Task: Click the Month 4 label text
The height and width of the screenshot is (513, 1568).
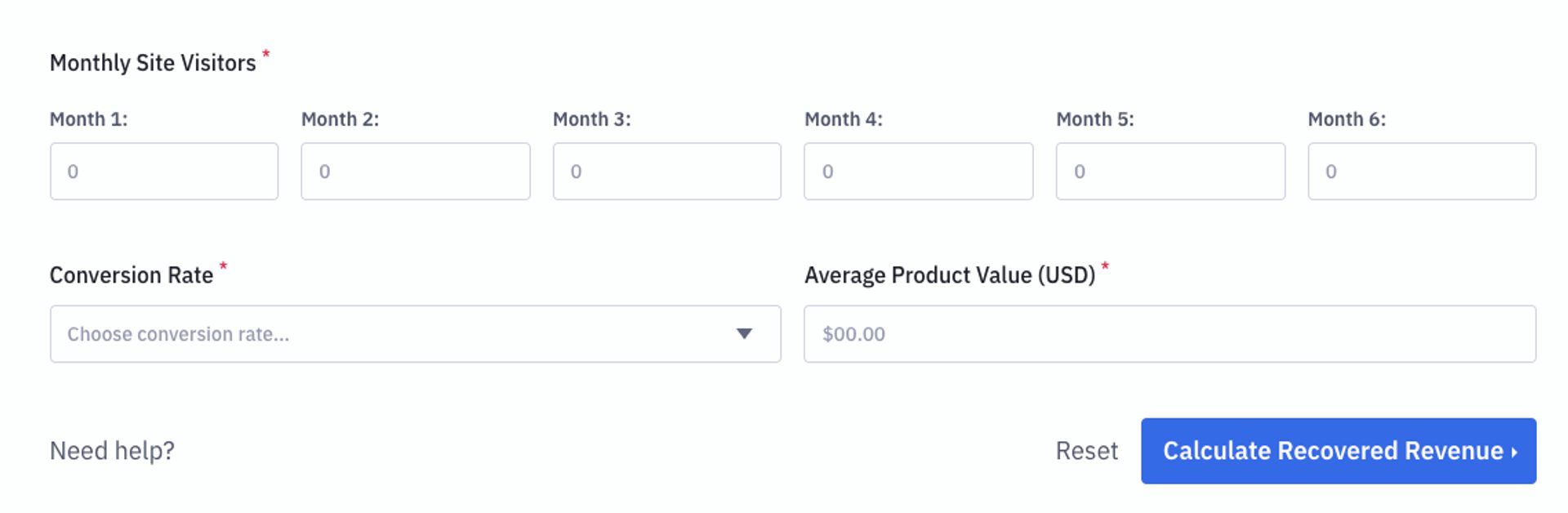Action: 843,118
